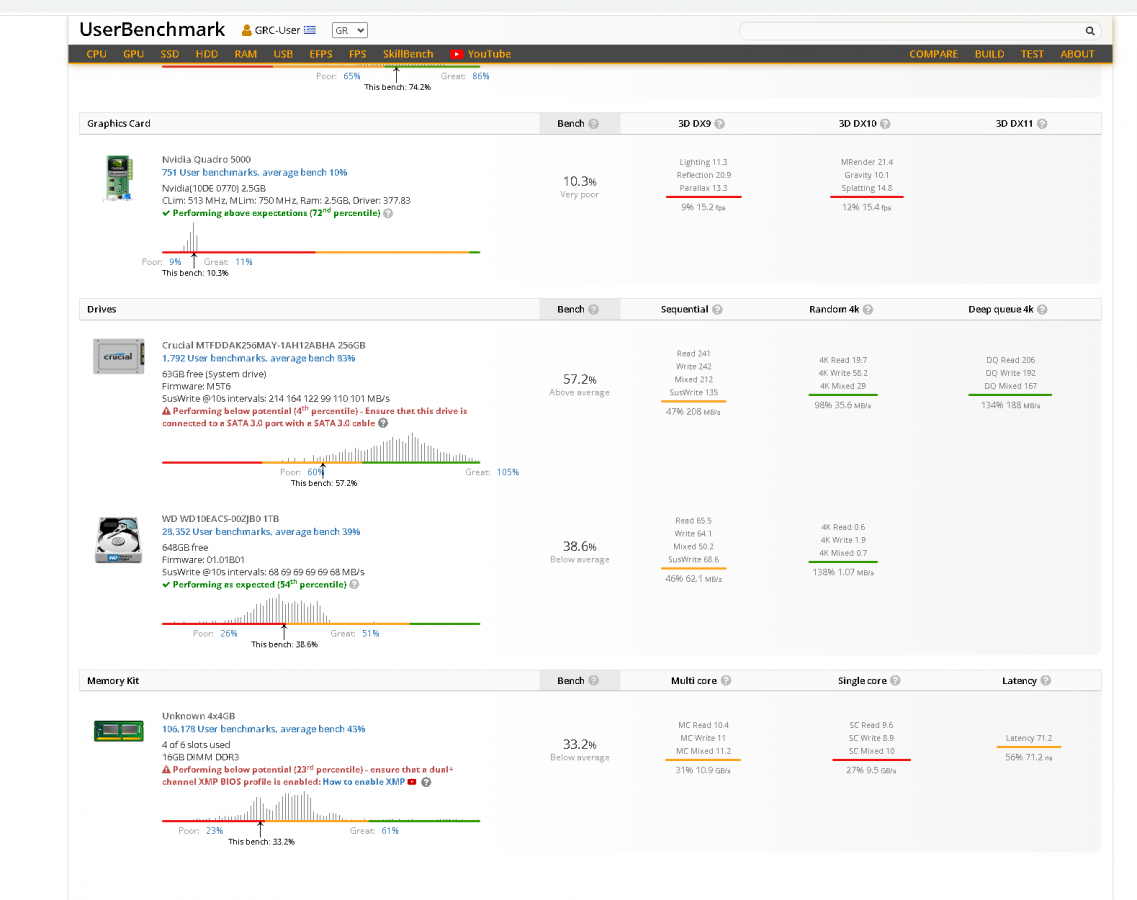
Task: Open the GR country dropdown
Action: tap(349, 30)
